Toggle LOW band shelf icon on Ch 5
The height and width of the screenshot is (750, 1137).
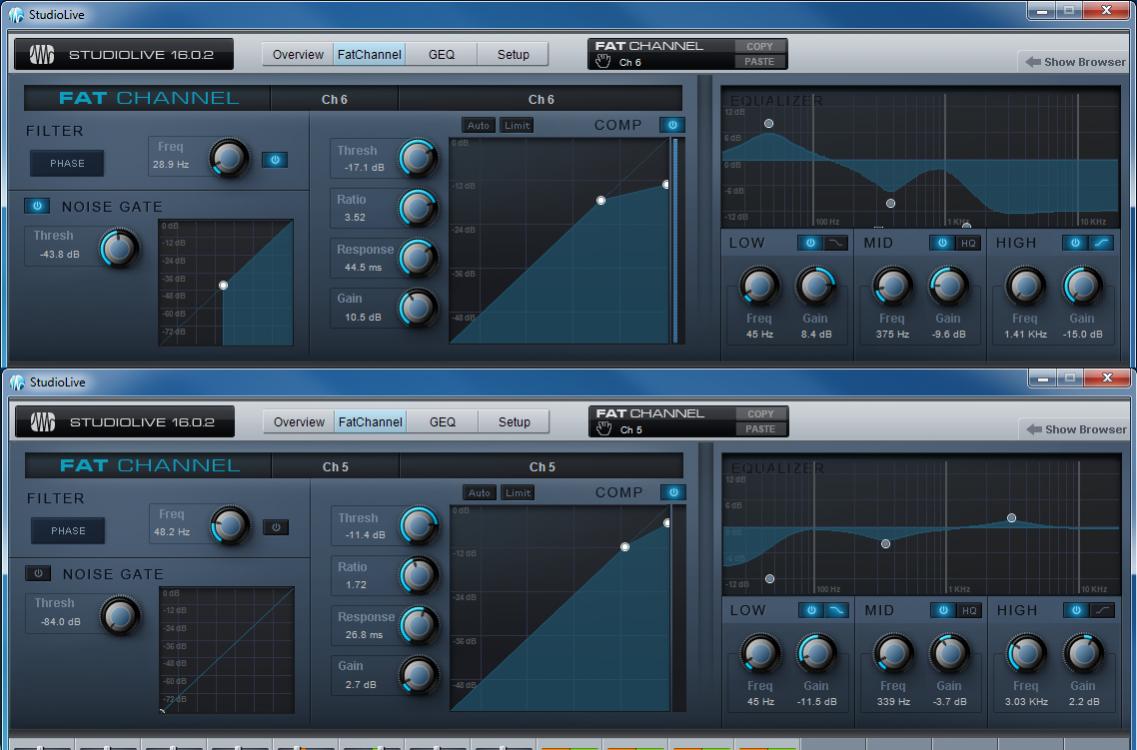coord(837,611)
